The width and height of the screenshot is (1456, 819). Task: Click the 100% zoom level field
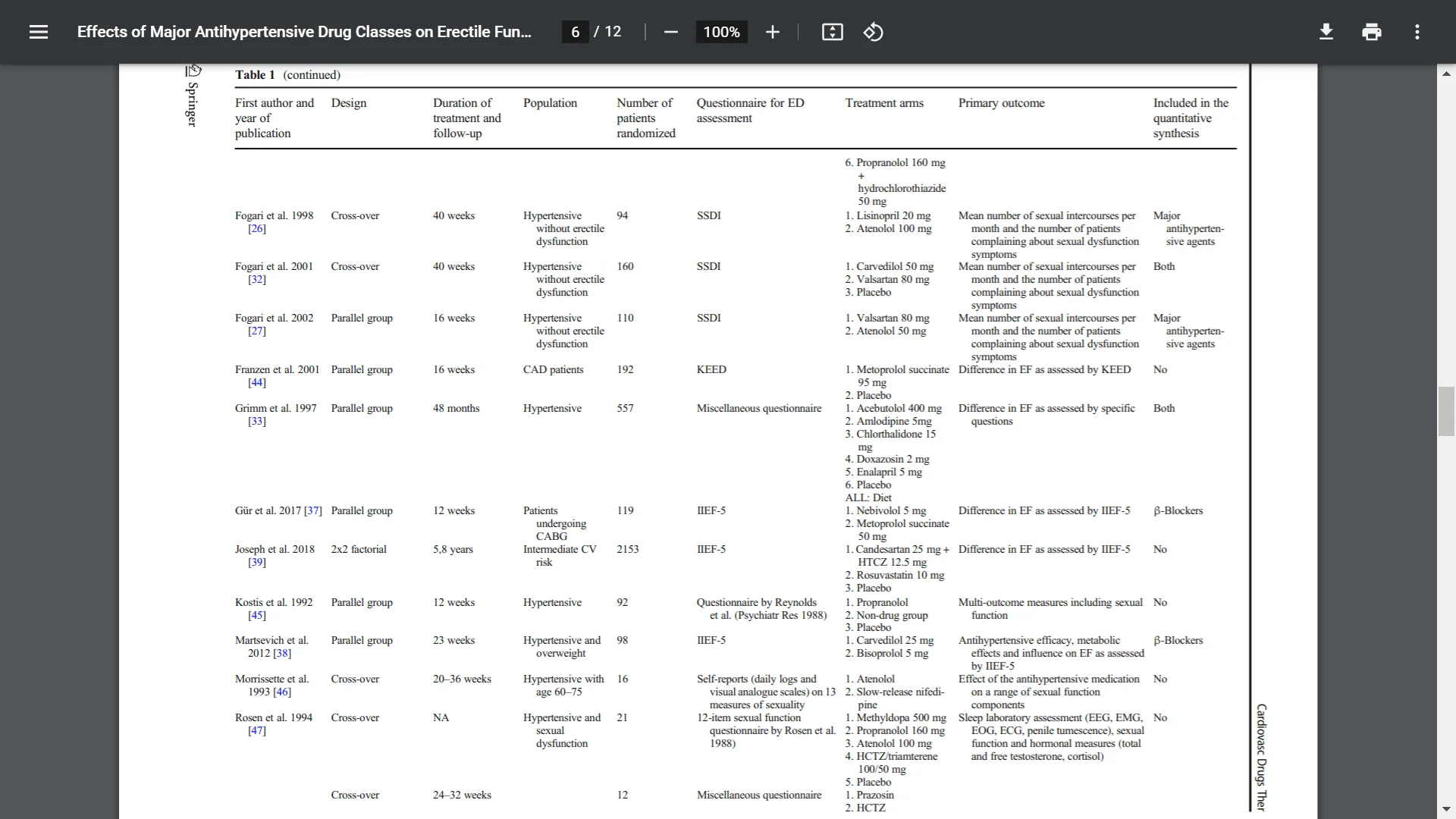tap(721, 32)
